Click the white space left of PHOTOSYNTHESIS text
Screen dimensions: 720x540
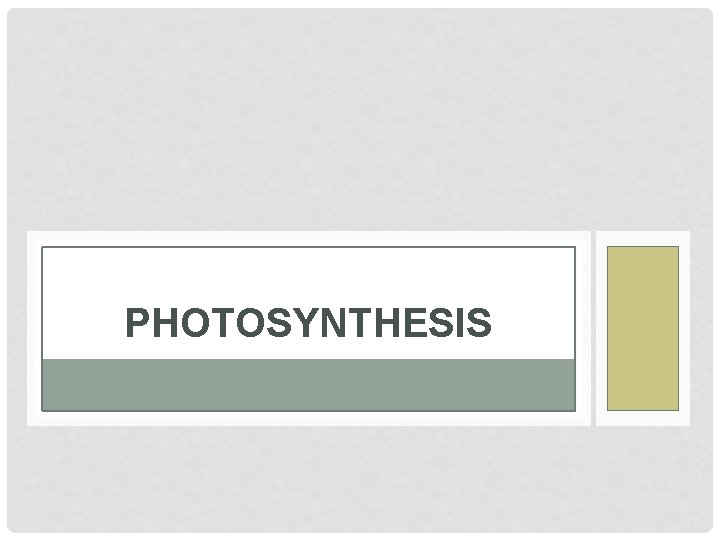[80, 324]
